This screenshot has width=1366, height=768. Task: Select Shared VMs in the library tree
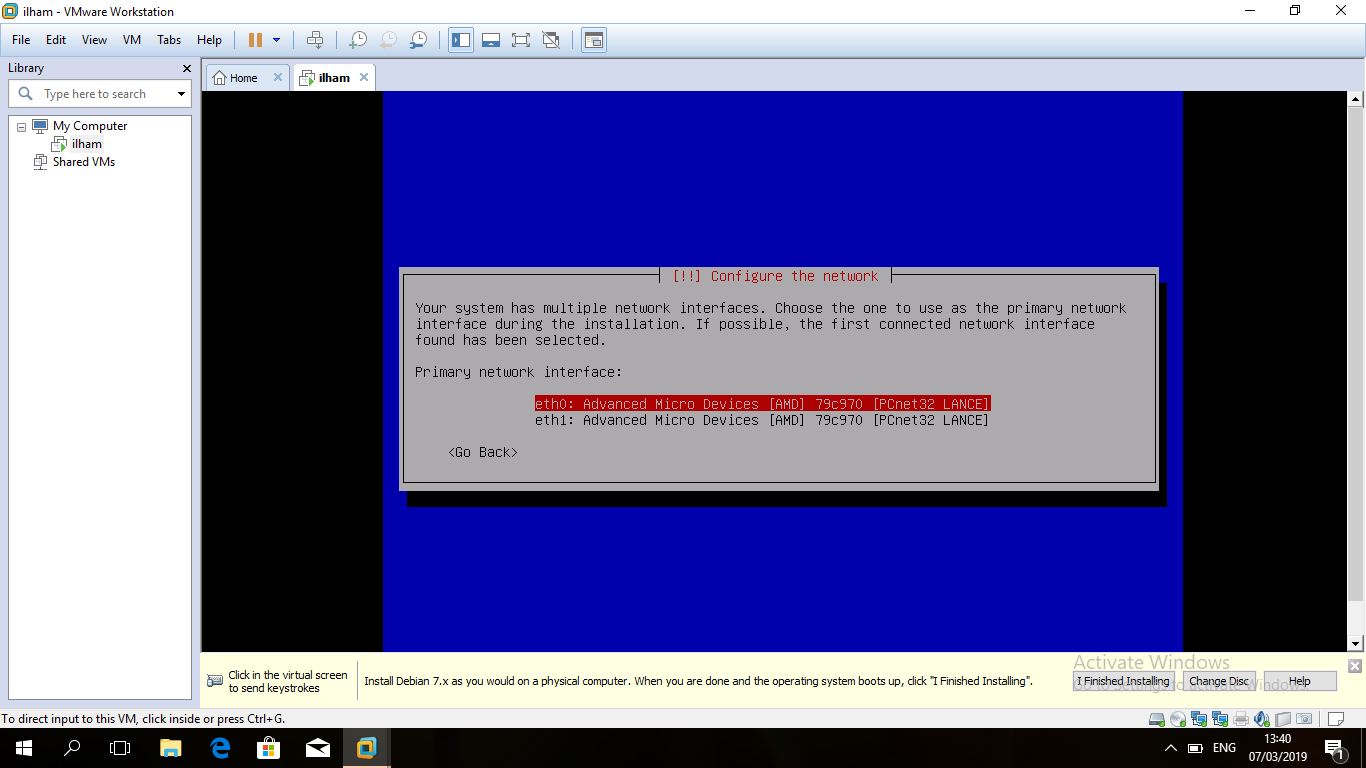84,162
